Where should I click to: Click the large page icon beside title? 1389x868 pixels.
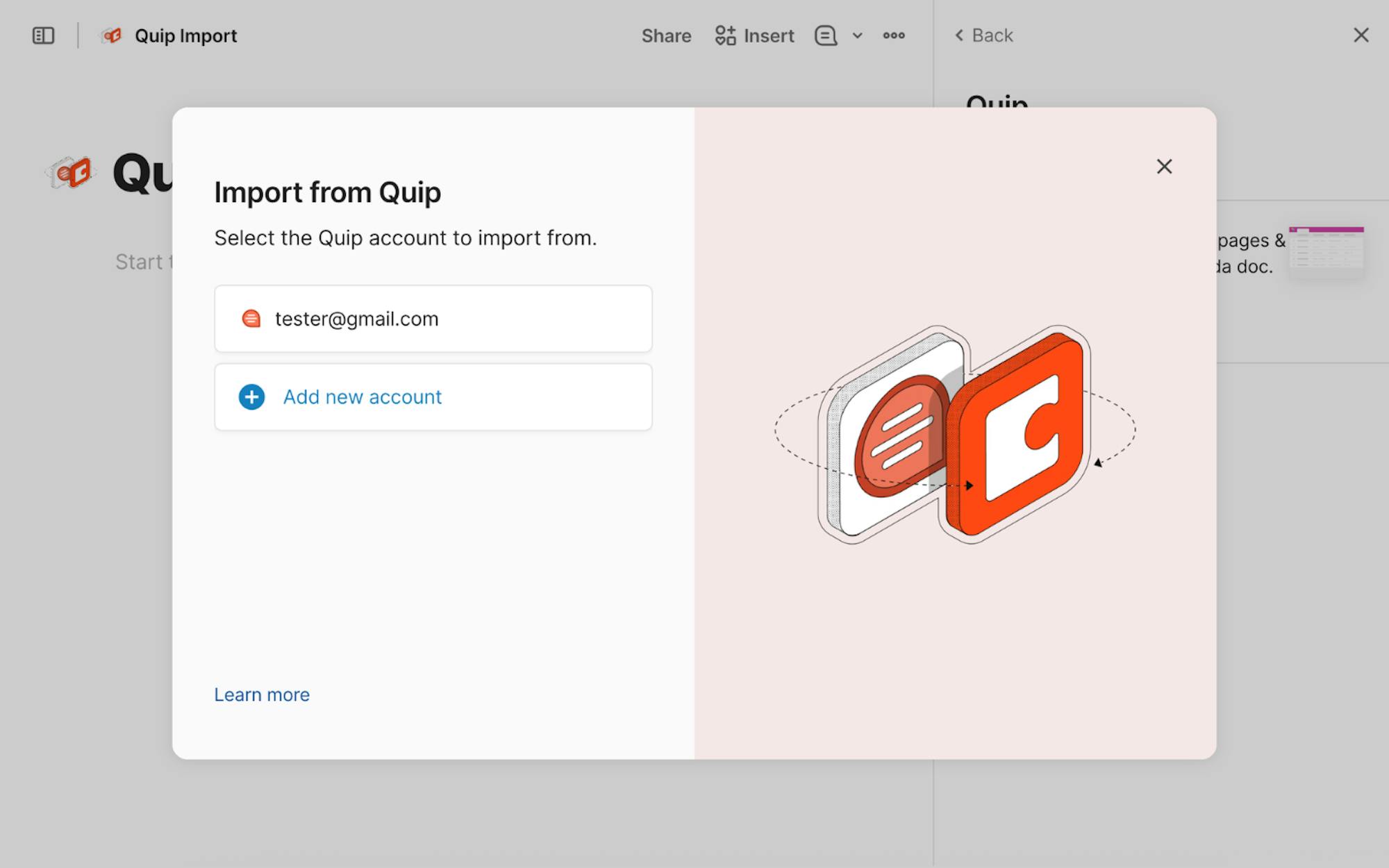tap(71, 172)
